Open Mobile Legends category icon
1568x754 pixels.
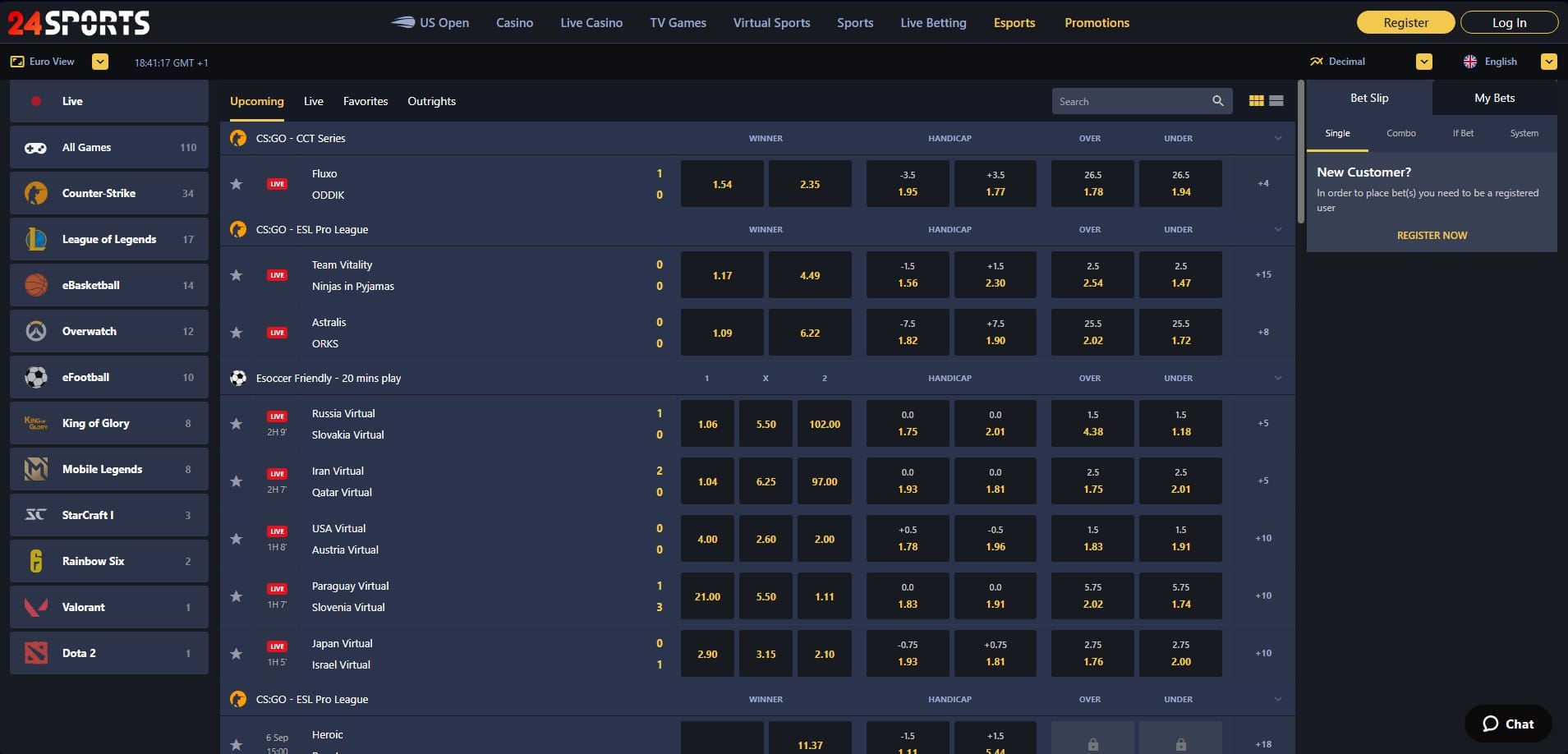35,469
